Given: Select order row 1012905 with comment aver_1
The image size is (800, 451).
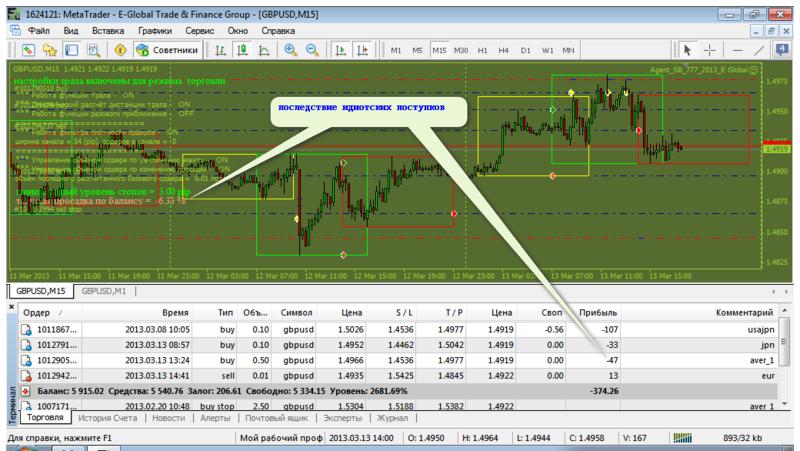Looking at the screenshot, I should 398,360.
